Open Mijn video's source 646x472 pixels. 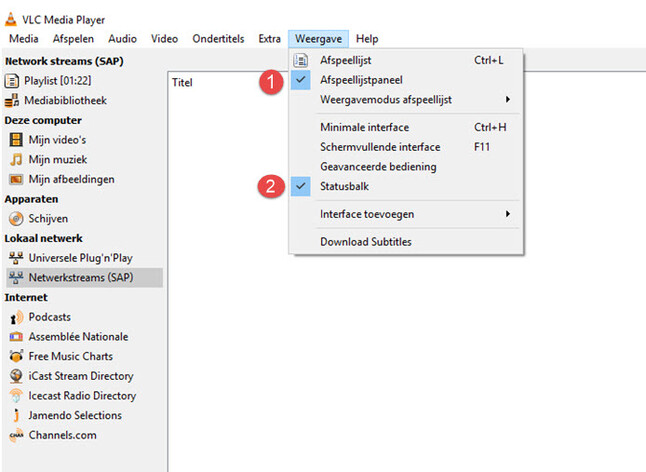click(x=57, y=140)
